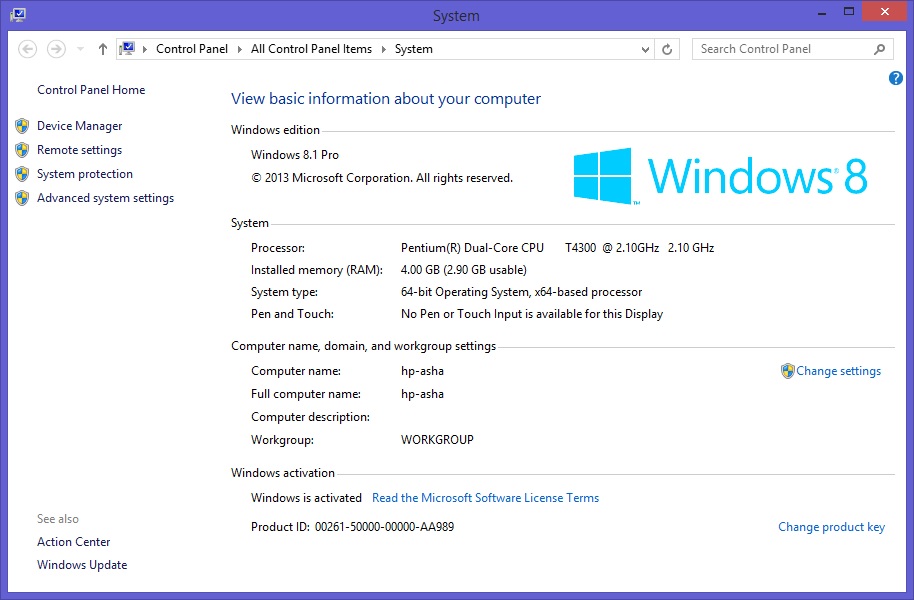The image size is (914, 600).
Task: Click the 4.00 GB (2.90 GB usable) value
Action: [463, 270]
